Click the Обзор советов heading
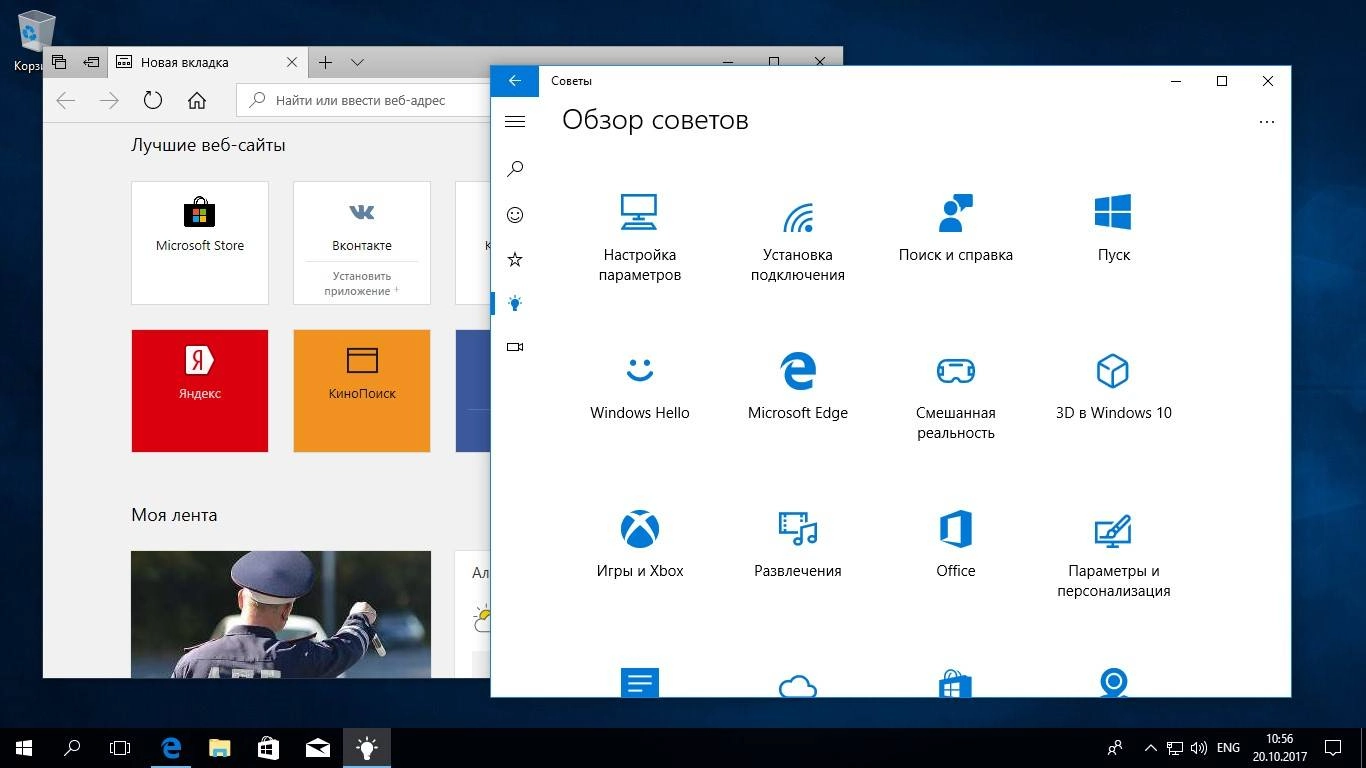 [655, 120]
